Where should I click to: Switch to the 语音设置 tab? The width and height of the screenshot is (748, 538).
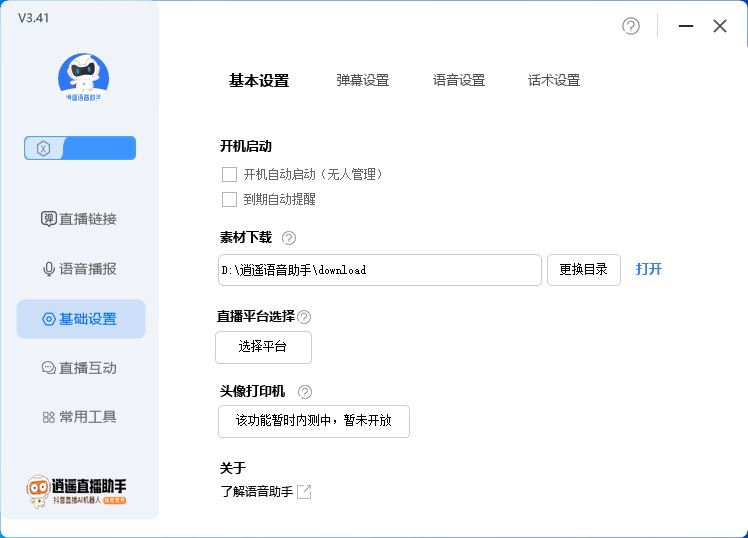[x=459, y=81]
